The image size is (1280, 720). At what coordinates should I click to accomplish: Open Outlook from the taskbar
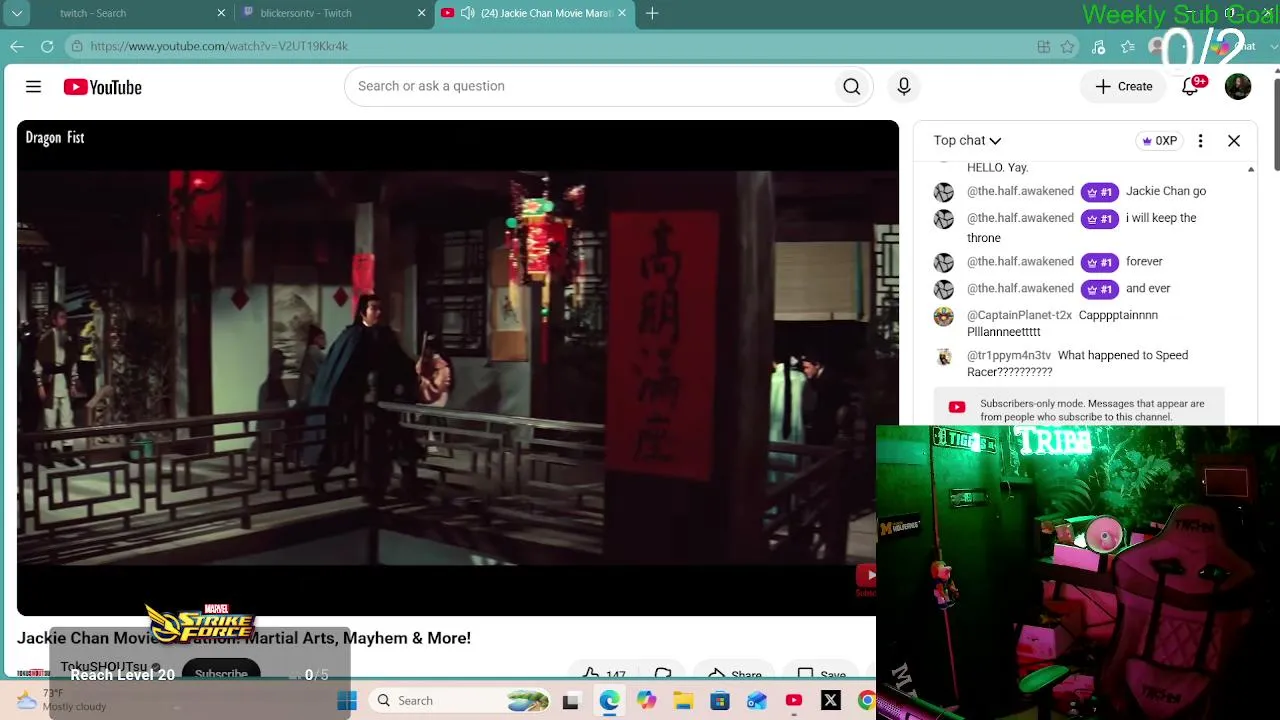[x=757, y=701]
